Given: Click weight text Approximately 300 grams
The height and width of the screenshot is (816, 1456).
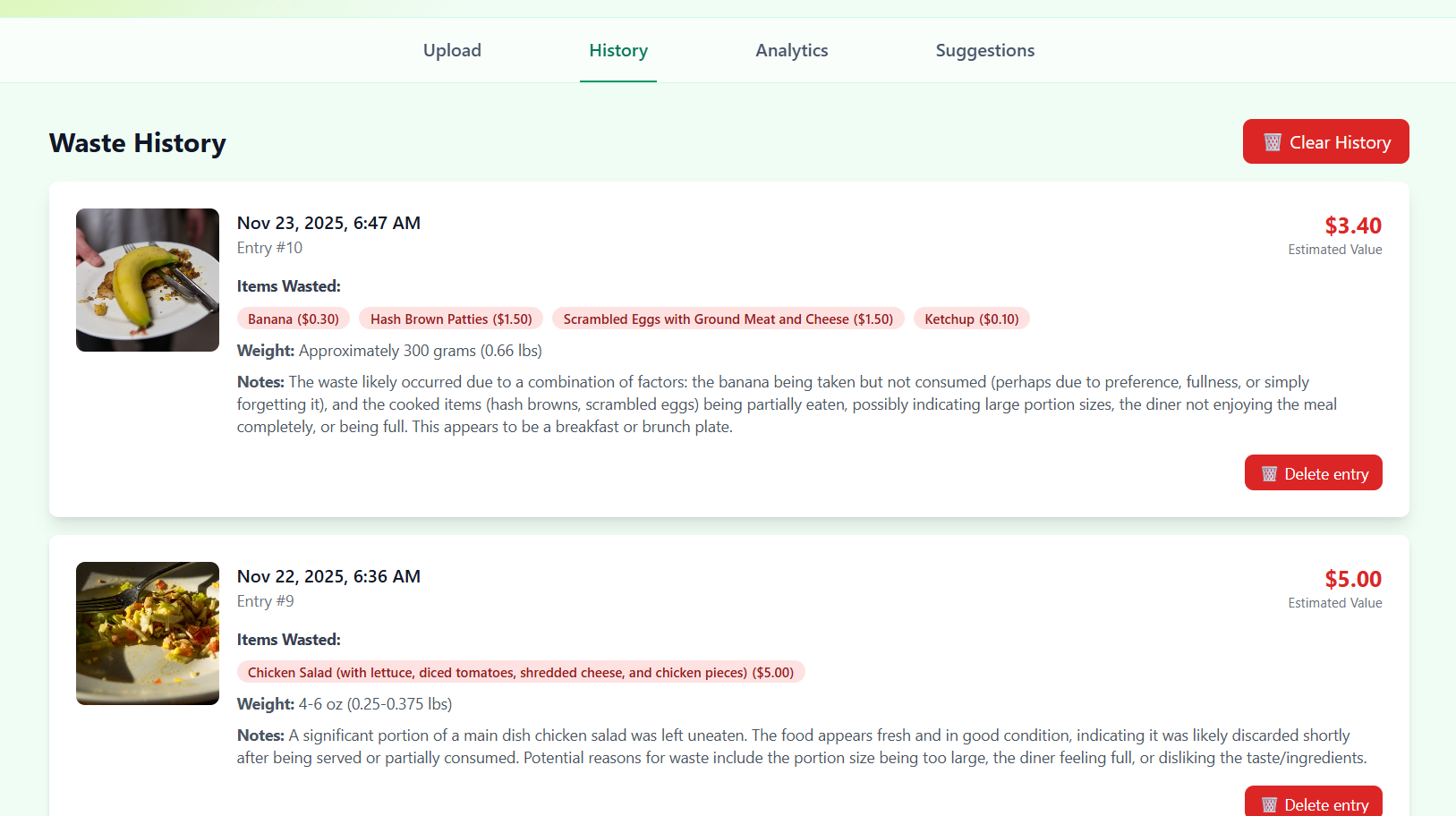Looking at the screenshot, I should coord(421,351).
